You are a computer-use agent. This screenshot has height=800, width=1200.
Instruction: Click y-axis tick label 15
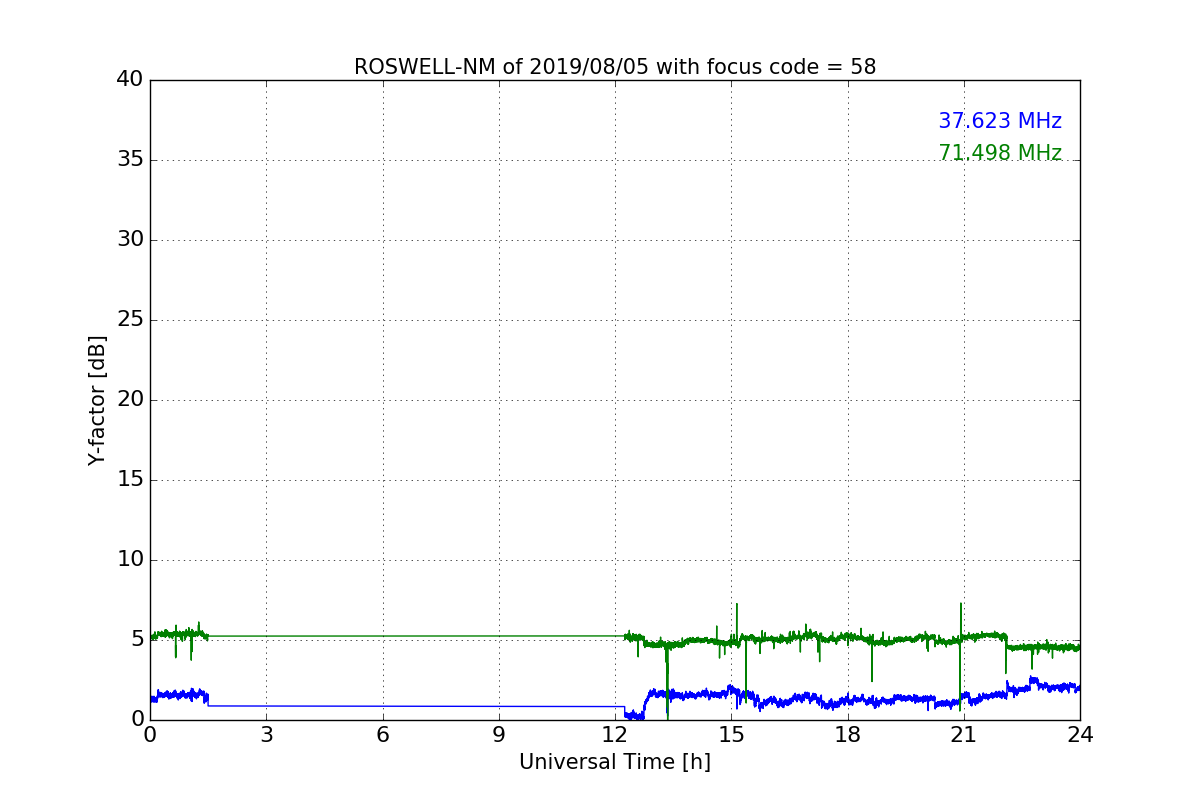(129, 480)
